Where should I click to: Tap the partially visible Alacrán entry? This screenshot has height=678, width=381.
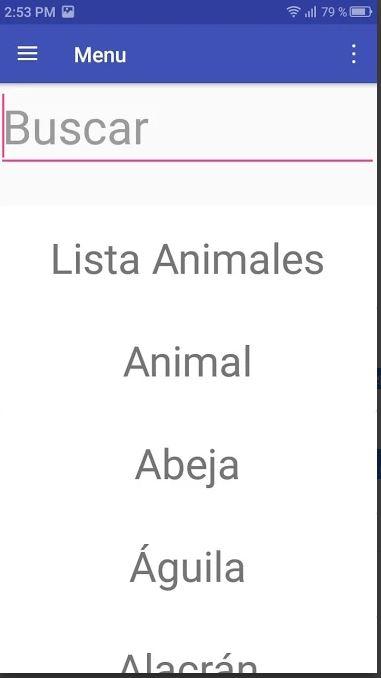coord(187,664)
